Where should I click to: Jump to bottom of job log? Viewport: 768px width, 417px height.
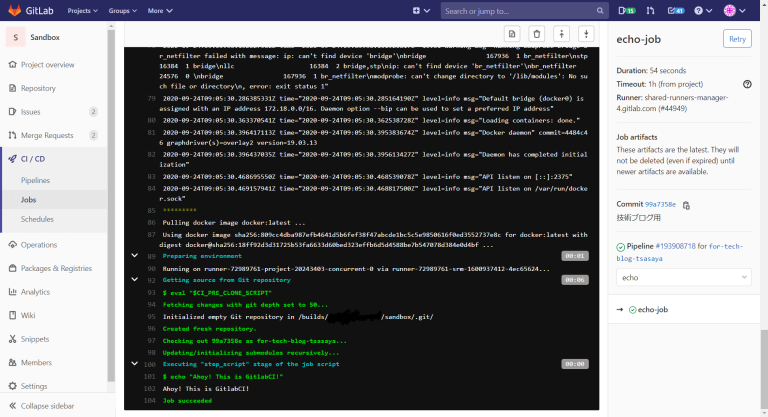point(586,34)
